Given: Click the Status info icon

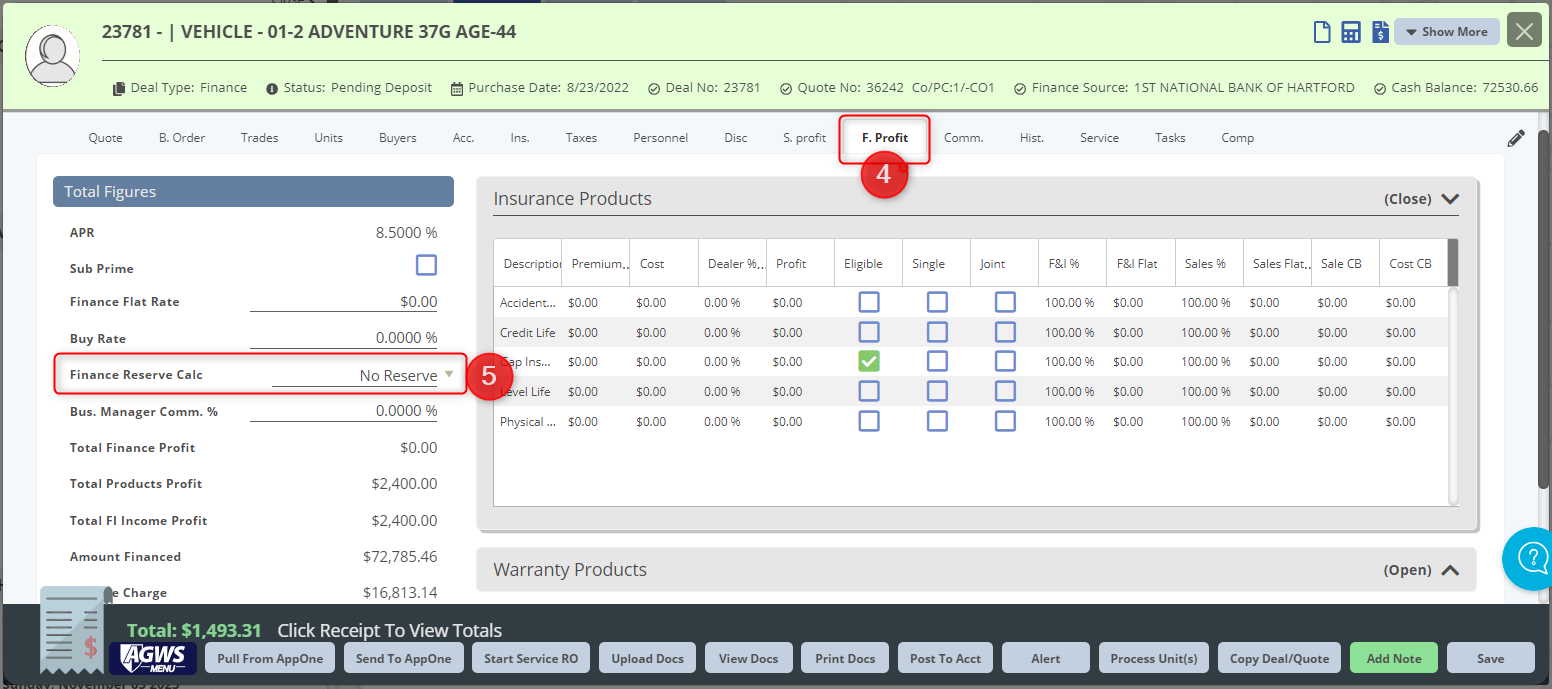Looking at the screenshot, I should [272, 88].
